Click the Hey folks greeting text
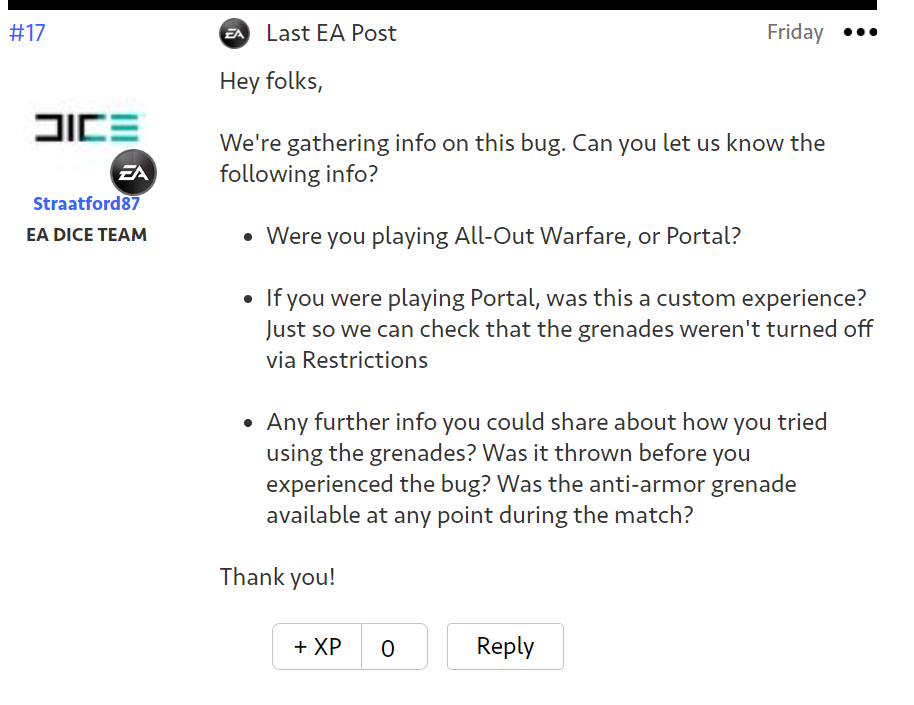 (x=271, y=82)
